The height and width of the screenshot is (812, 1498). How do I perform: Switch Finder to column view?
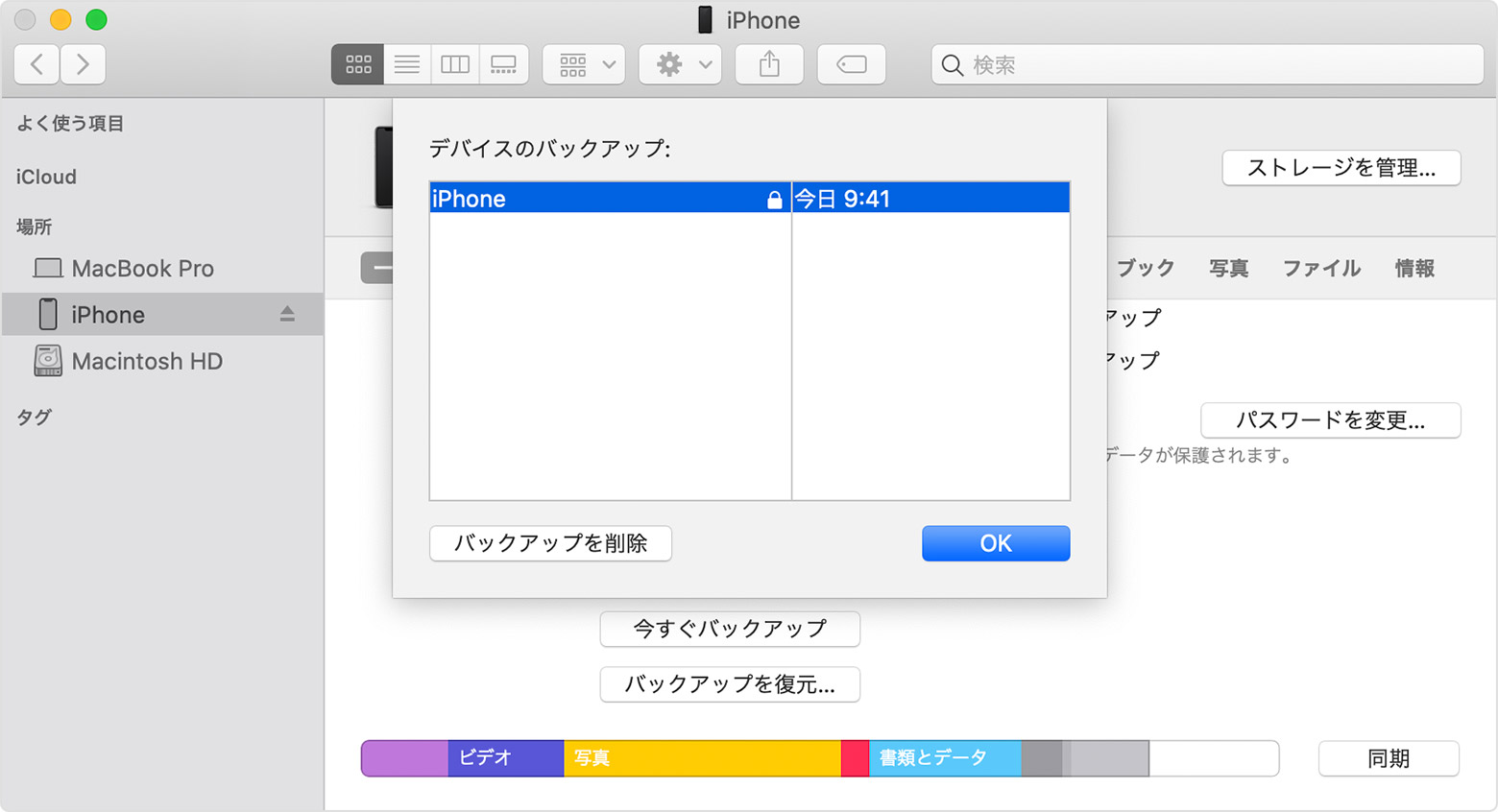point(455,64)
